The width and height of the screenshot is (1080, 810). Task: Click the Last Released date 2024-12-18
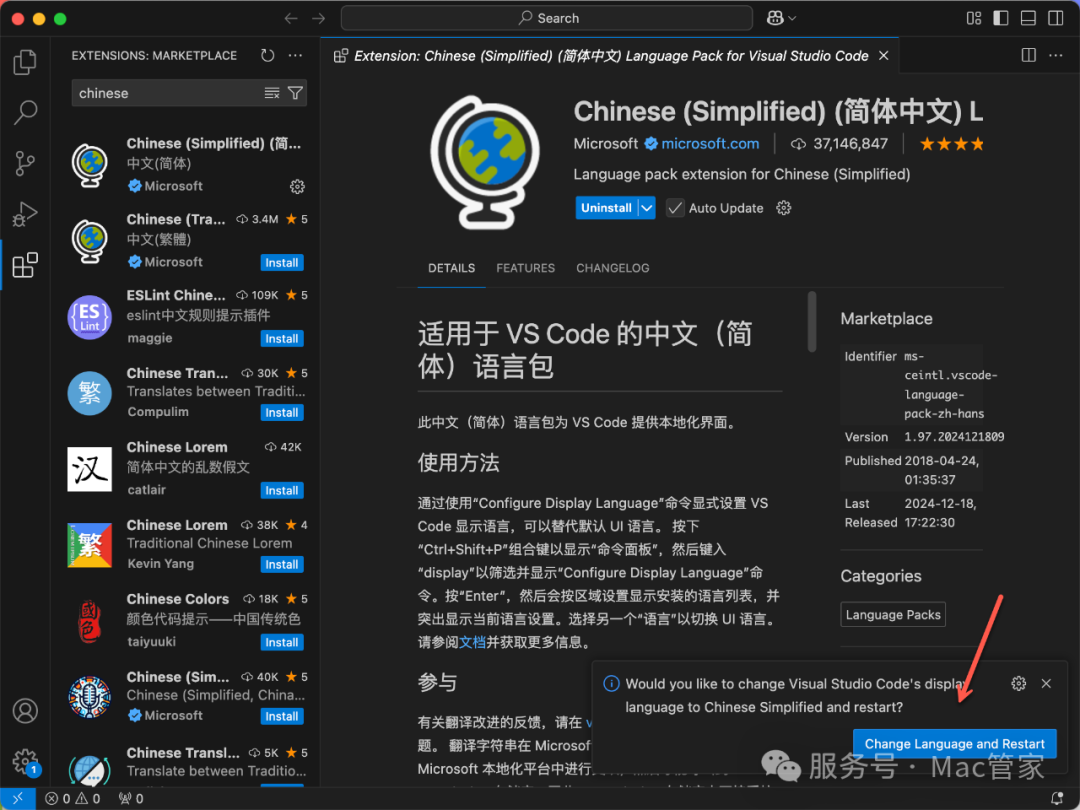(940, 513)
